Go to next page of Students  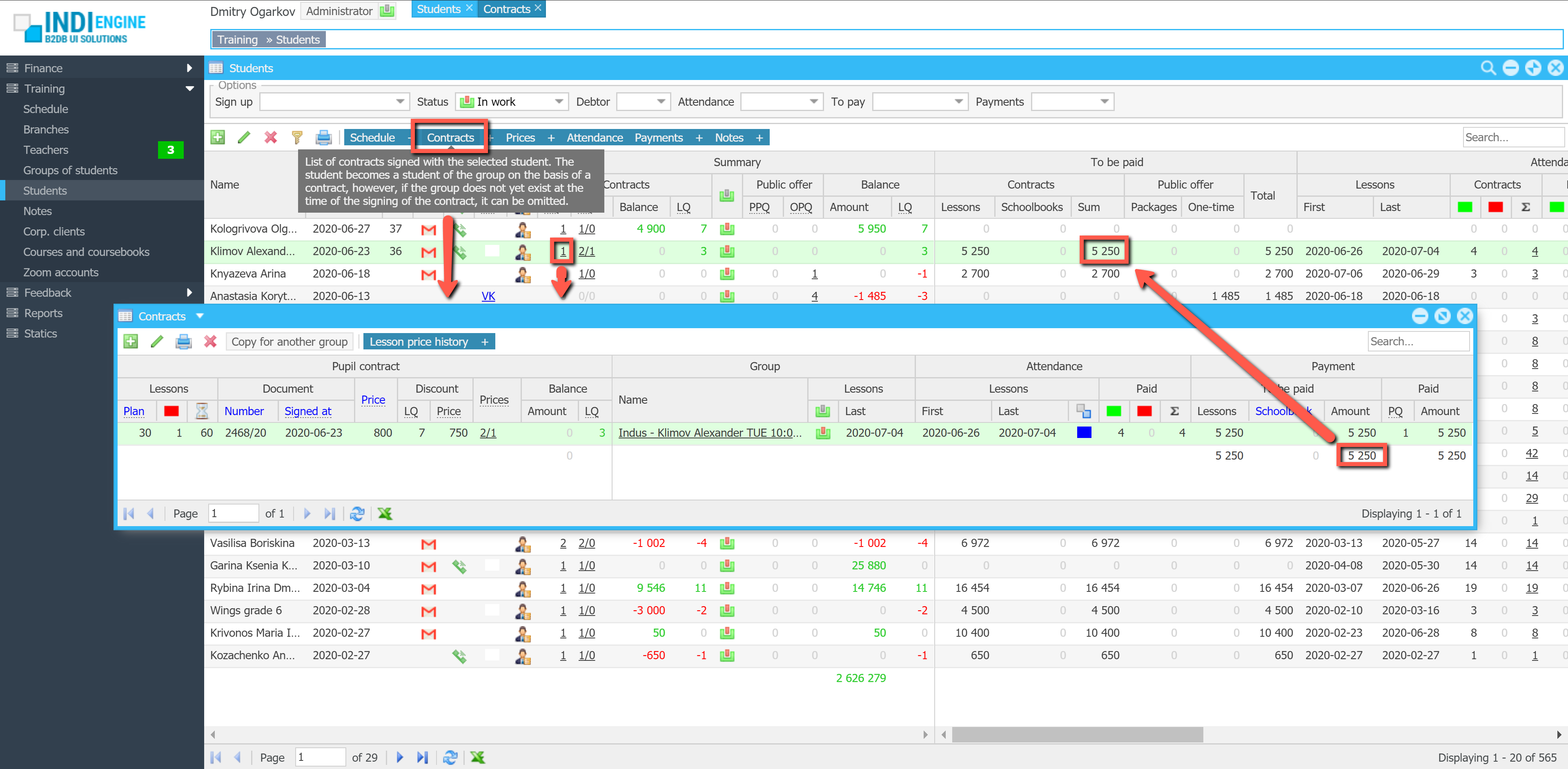400,758
